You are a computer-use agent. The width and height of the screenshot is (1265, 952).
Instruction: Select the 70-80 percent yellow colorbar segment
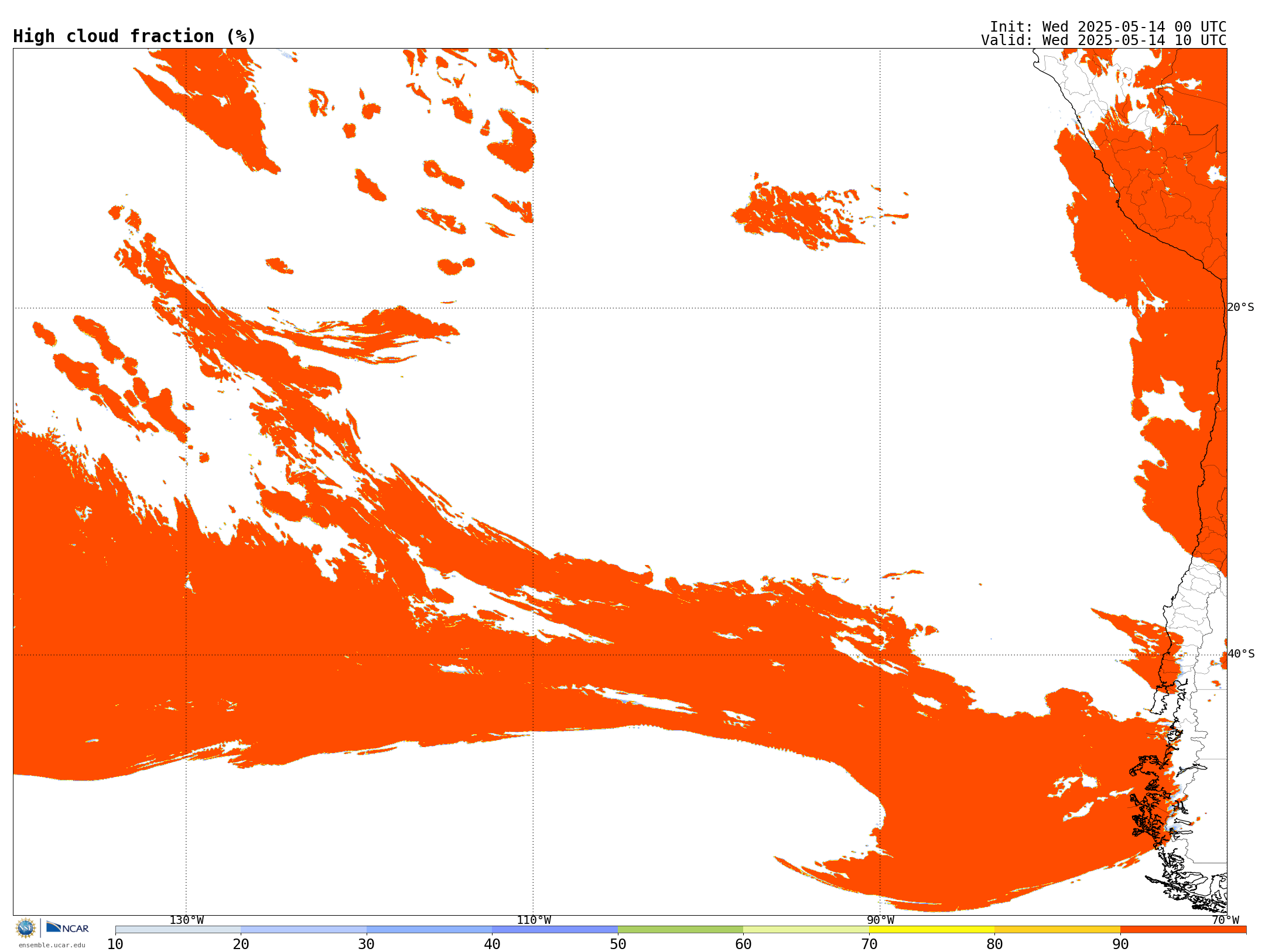pyautogui.click(x=932, y=930)
